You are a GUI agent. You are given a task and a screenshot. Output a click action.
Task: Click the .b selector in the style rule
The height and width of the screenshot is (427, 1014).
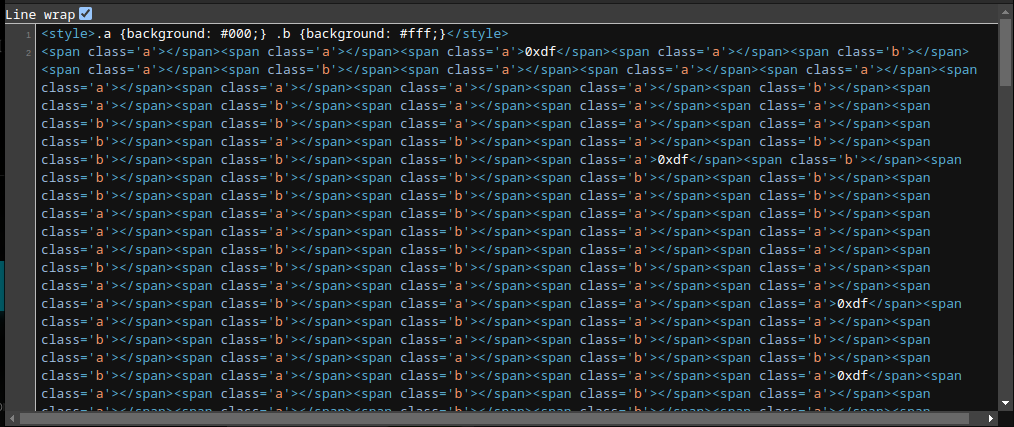[283, 34]
